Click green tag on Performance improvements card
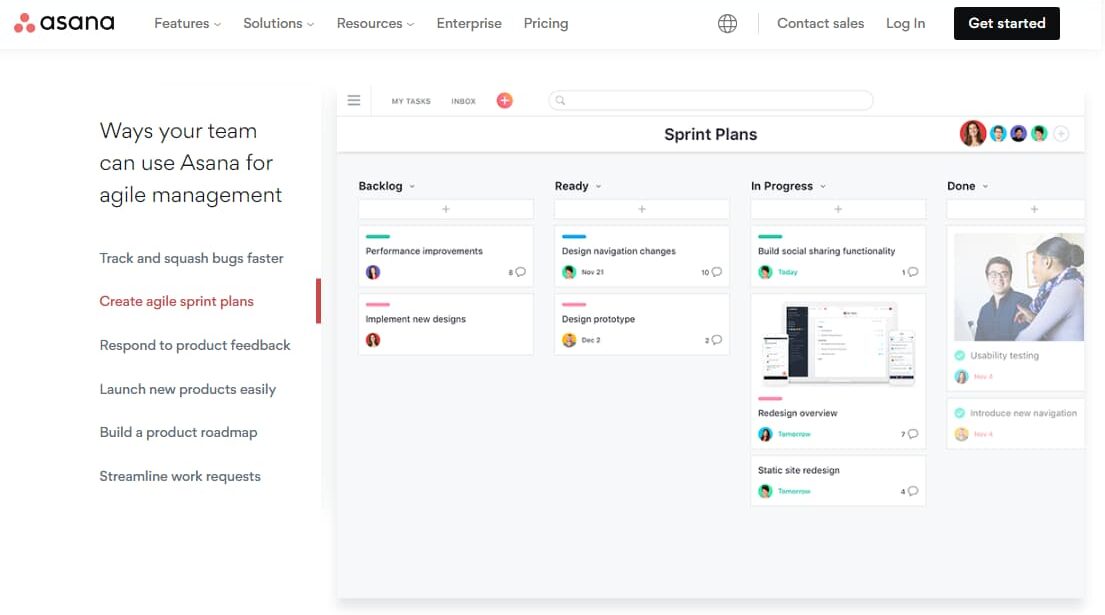 pos(378,237)
